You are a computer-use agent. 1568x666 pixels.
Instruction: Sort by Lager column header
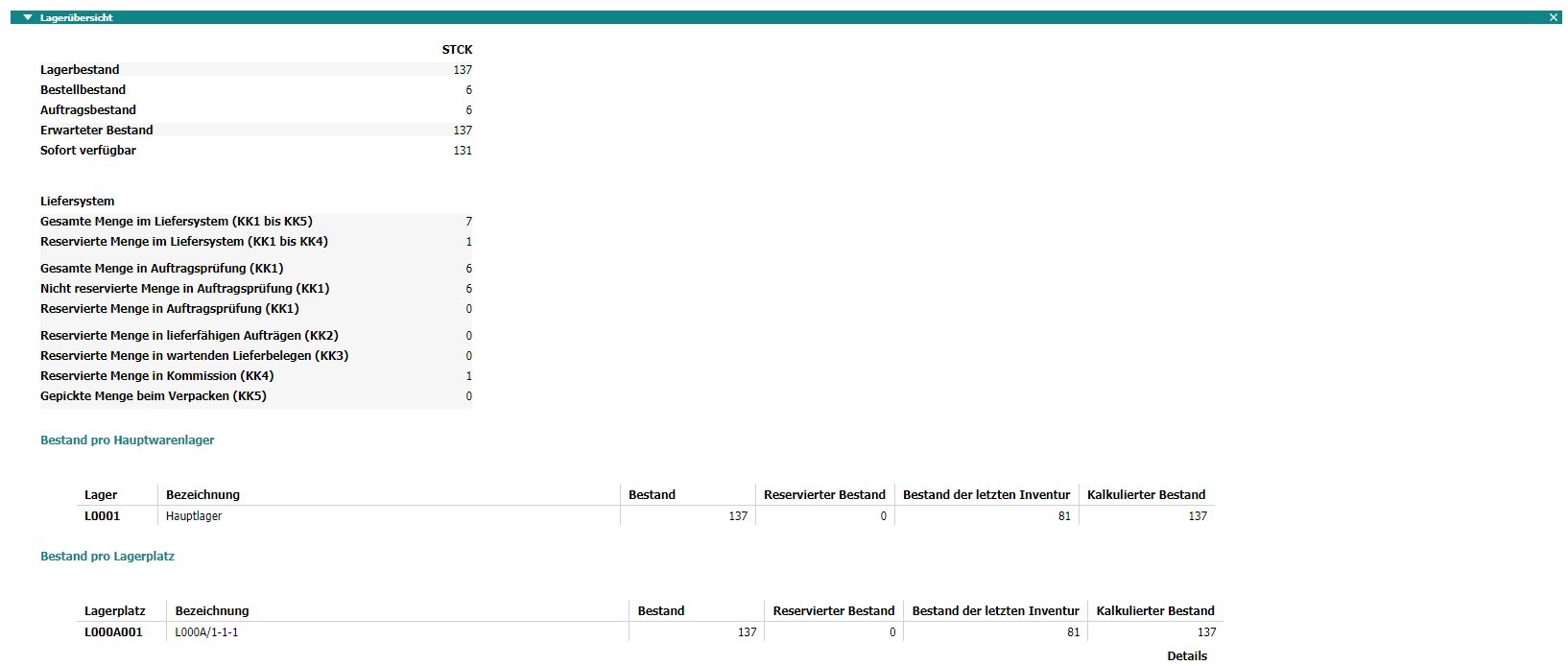tap(101, 495)
